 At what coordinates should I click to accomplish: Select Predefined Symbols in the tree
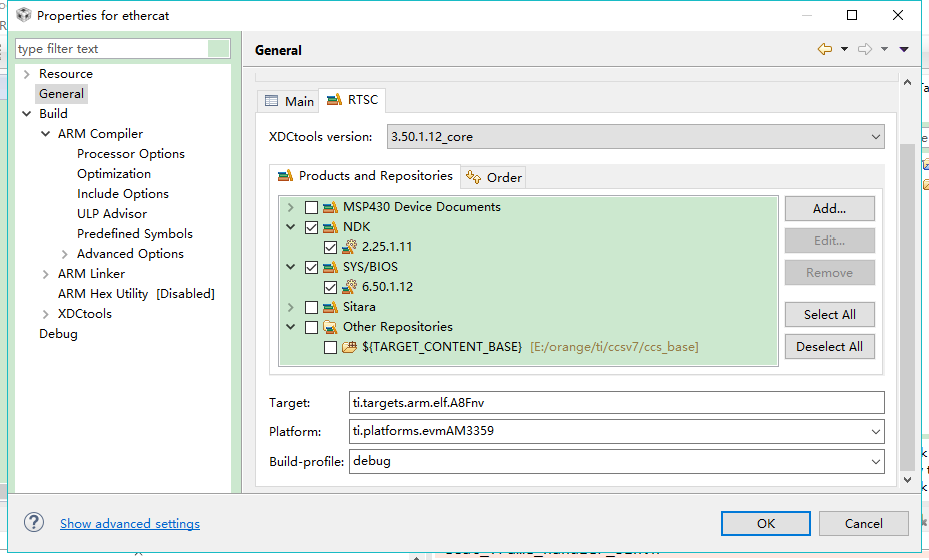[x=134, y=233]
